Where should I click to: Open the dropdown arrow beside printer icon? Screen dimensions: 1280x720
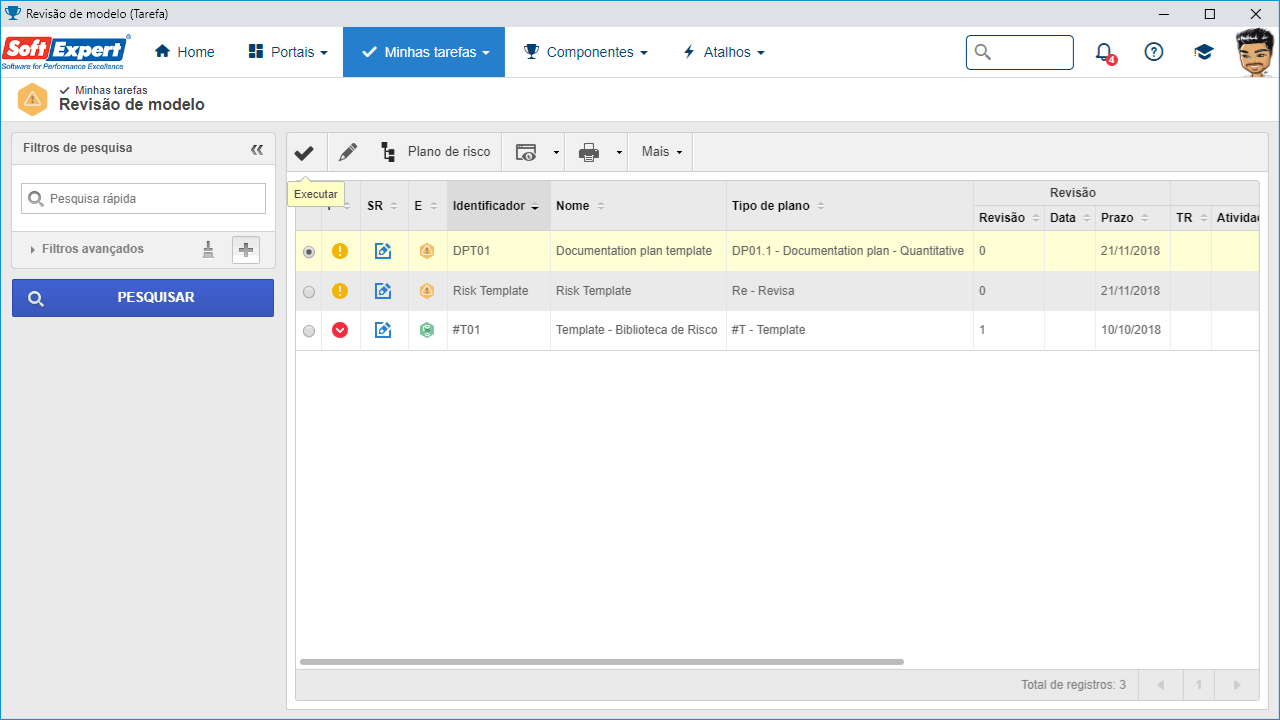[619, 153]
